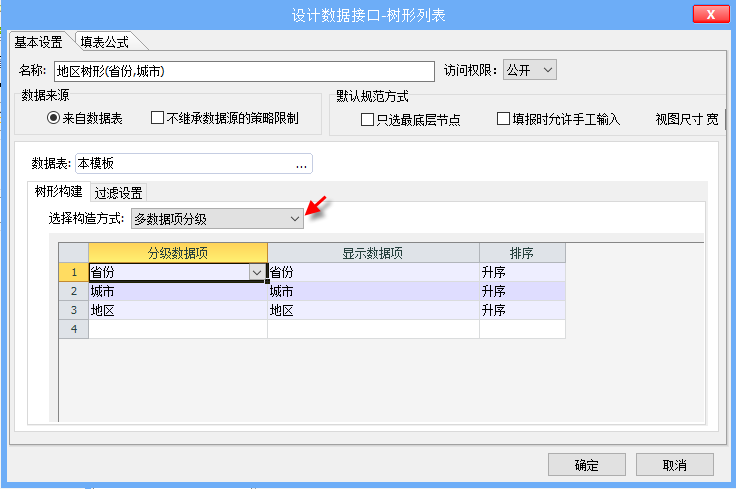Click 升序 in the 地区 row
Screen dimensions: 736x489
tap(522, 310)
